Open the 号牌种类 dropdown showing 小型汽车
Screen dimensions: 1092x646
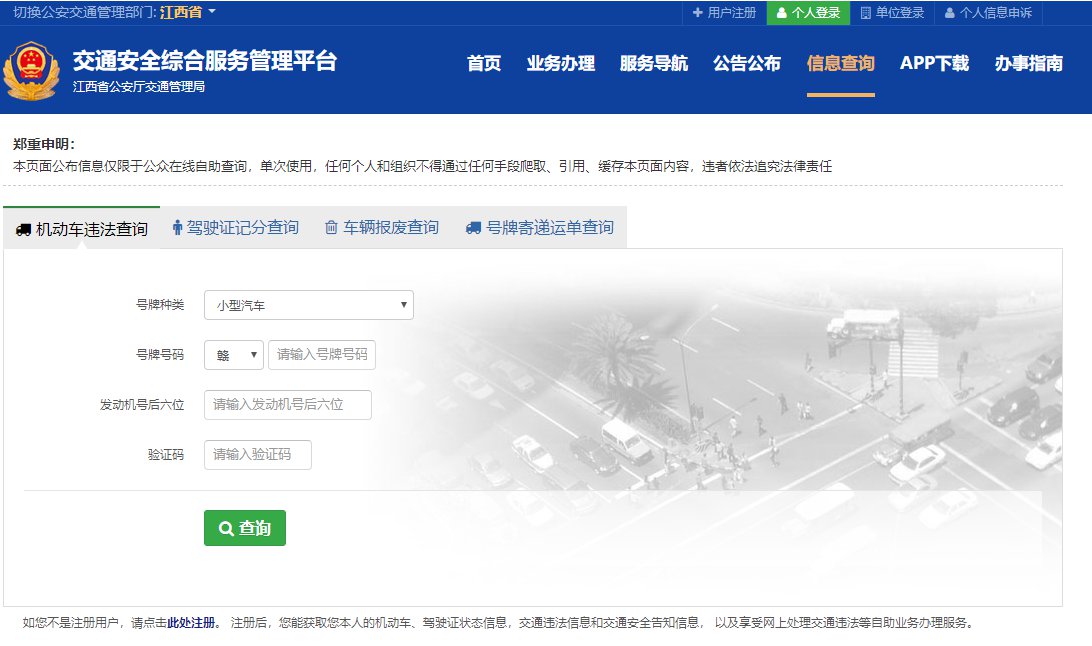click(x=308, y=305)
